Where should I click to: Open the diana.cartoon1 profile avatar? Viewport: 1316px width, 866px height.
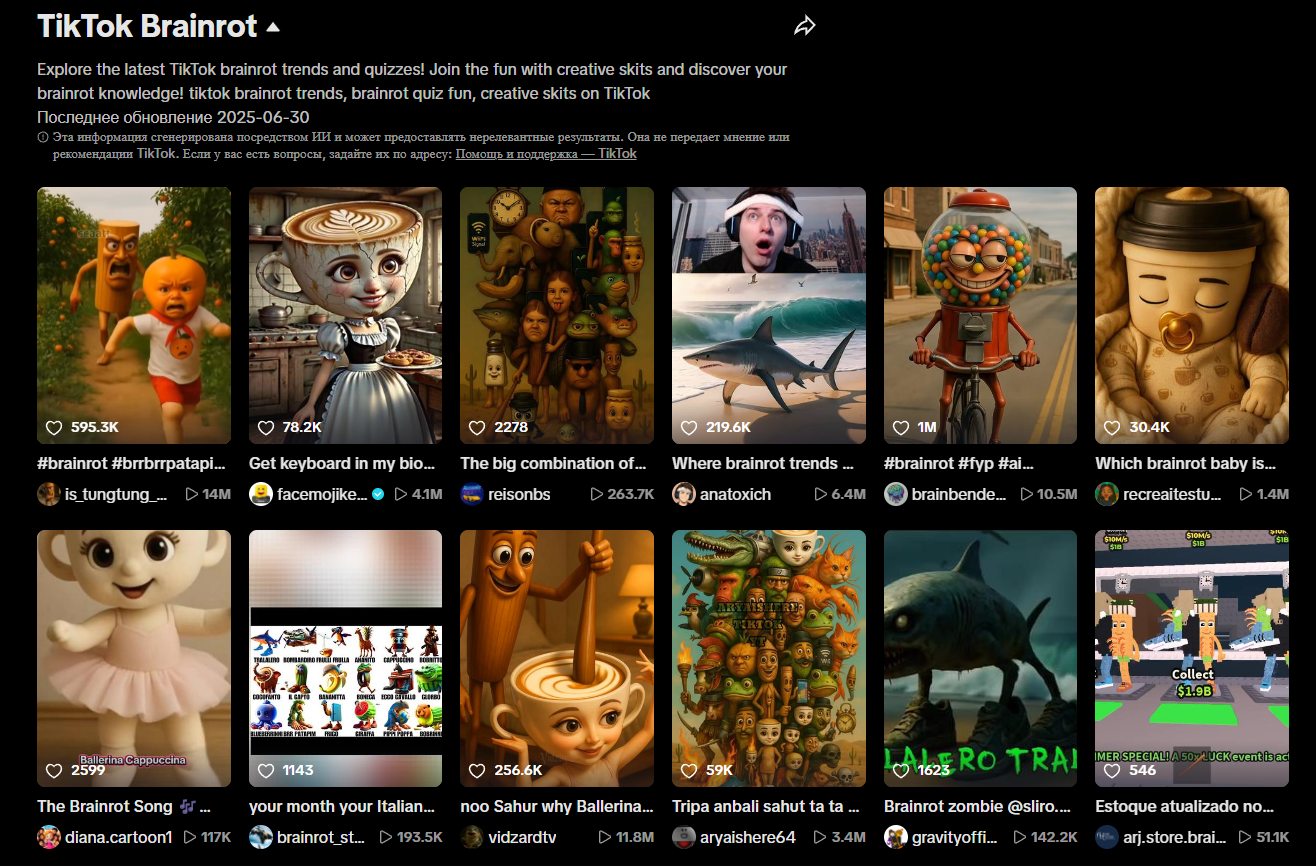(x=49, y=837)
